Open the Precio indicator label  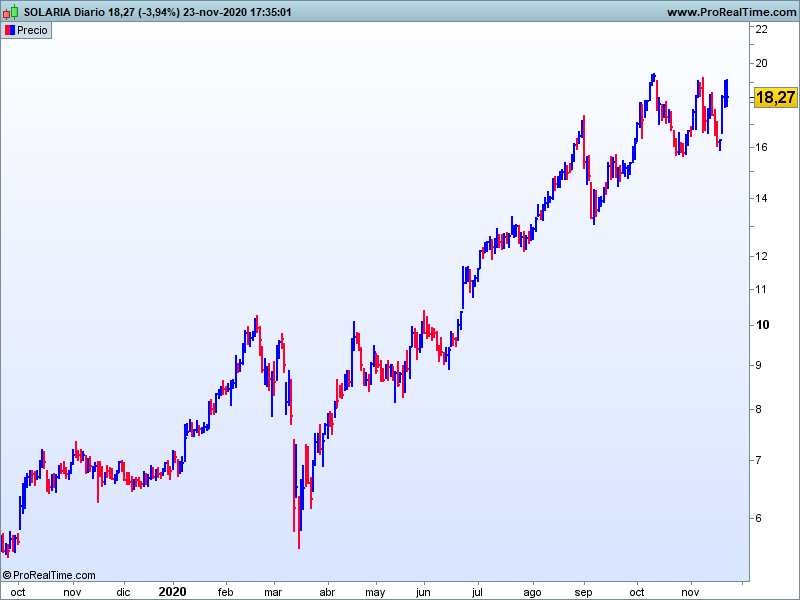coord(32,30)
